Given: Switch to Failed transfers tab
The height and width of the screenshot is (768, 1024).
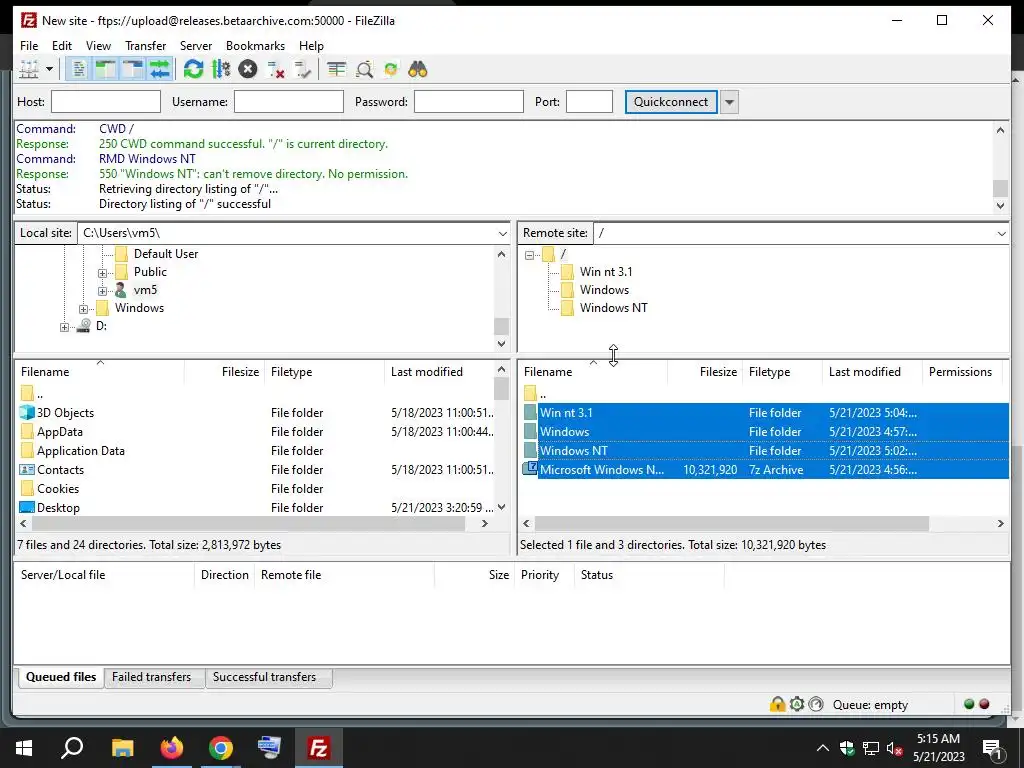Looking at the screenshot, I should click(152, 677).
